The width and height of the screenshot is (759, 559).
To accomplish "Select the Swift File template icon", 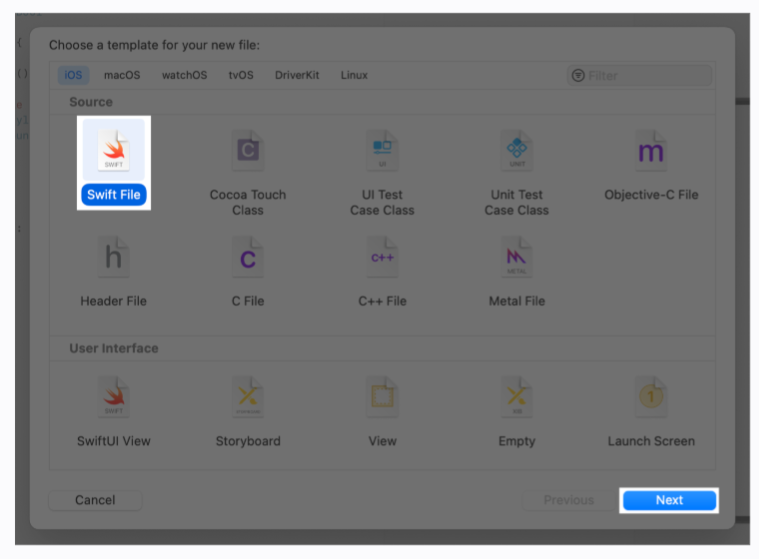I will pos(114,150).
